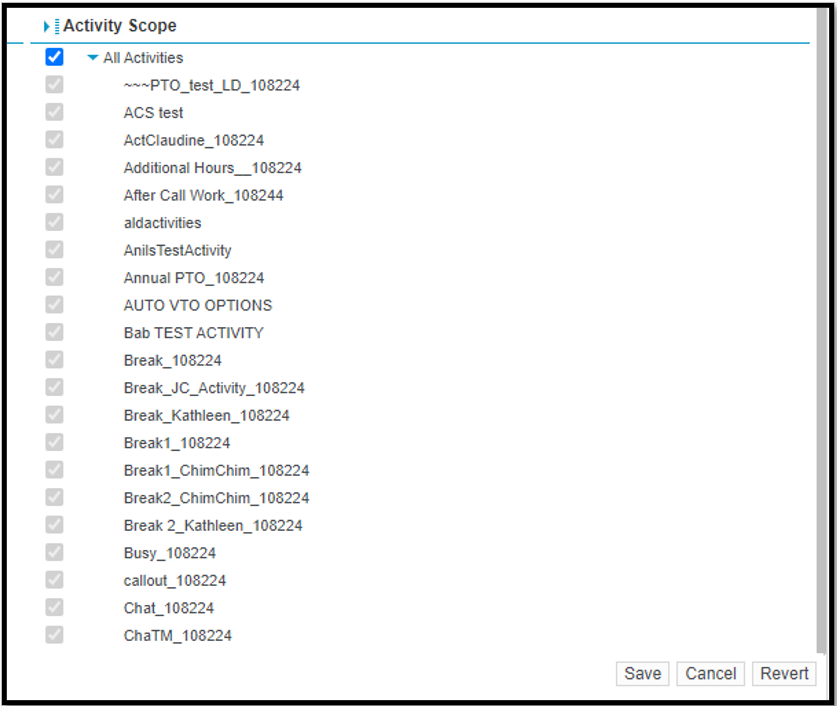Select the Break1_108224 row text
This screenshot has width=837, height=706.
point(177,443)
